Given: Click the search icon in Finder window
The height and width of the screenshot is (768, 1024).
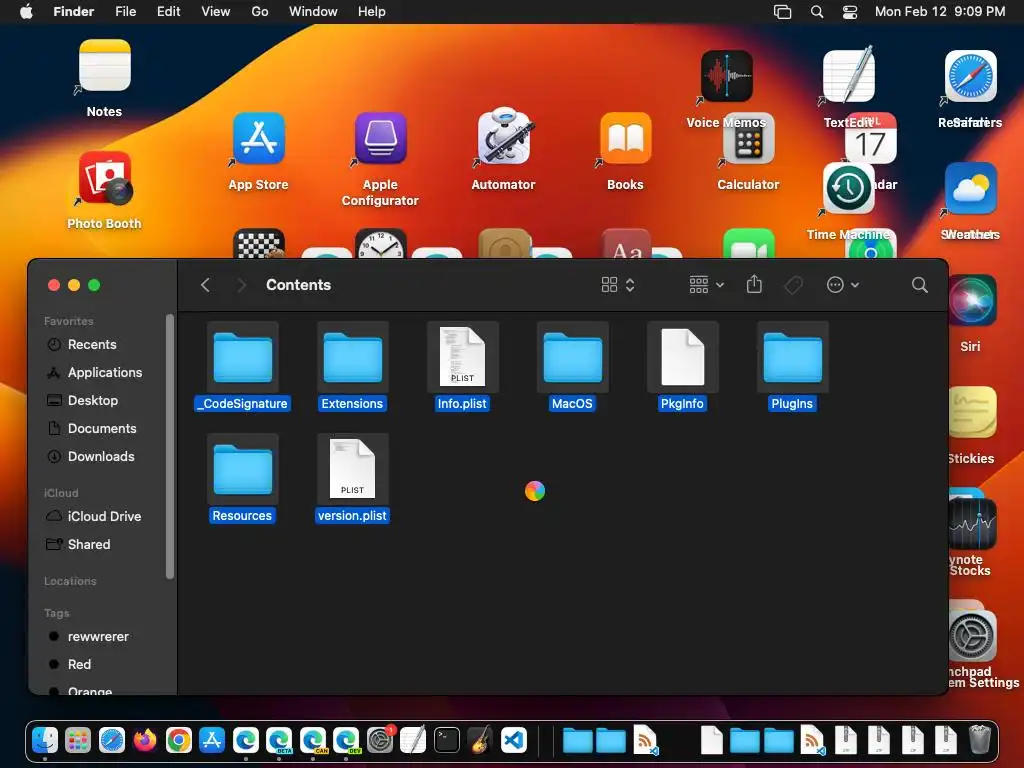Looking at the screenshot, I should pos(920,285).
